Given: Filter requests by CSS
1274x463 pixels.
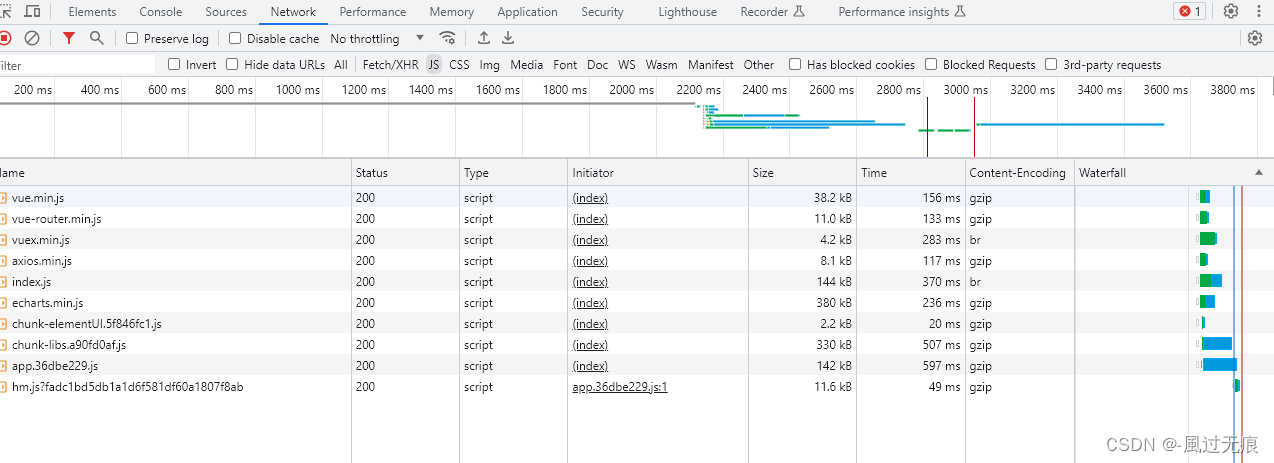Looking at the screenshot, I should [x=459, y=64].
